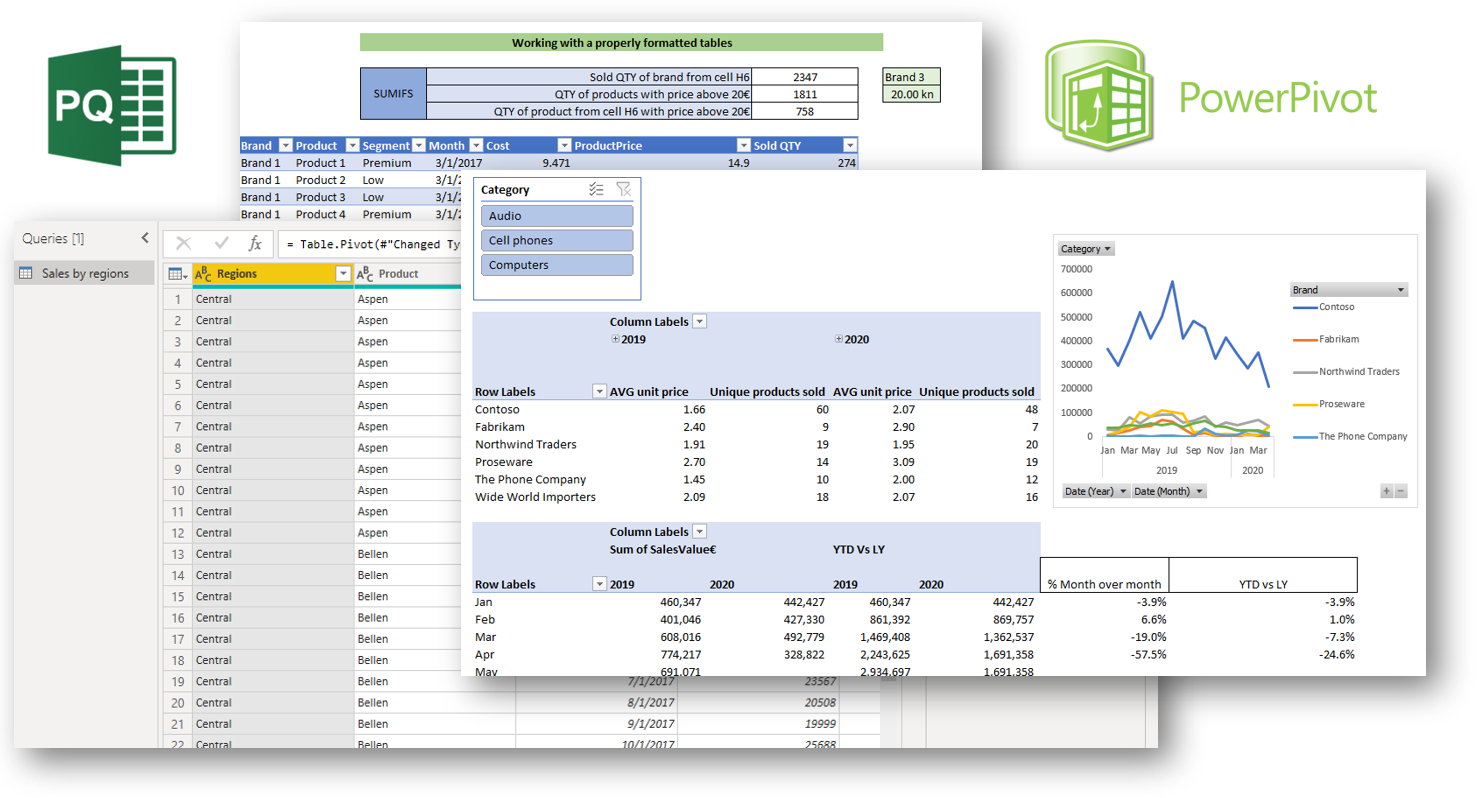Viewport: 1477px width, 798px height.
Task: Expand the 2019 column group
Action: 615,340
